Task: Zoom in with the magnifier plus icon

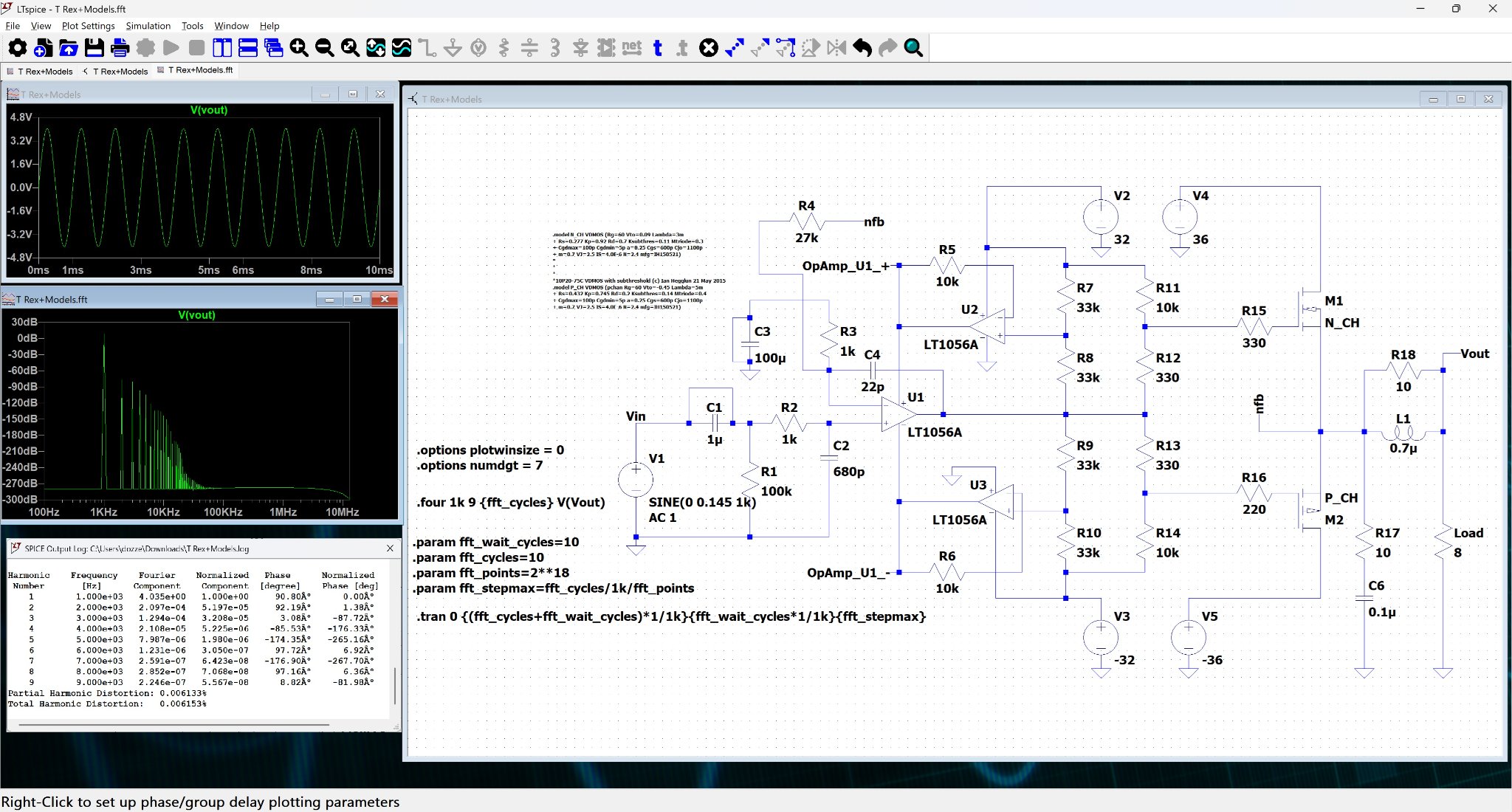Action: [299, 48]
